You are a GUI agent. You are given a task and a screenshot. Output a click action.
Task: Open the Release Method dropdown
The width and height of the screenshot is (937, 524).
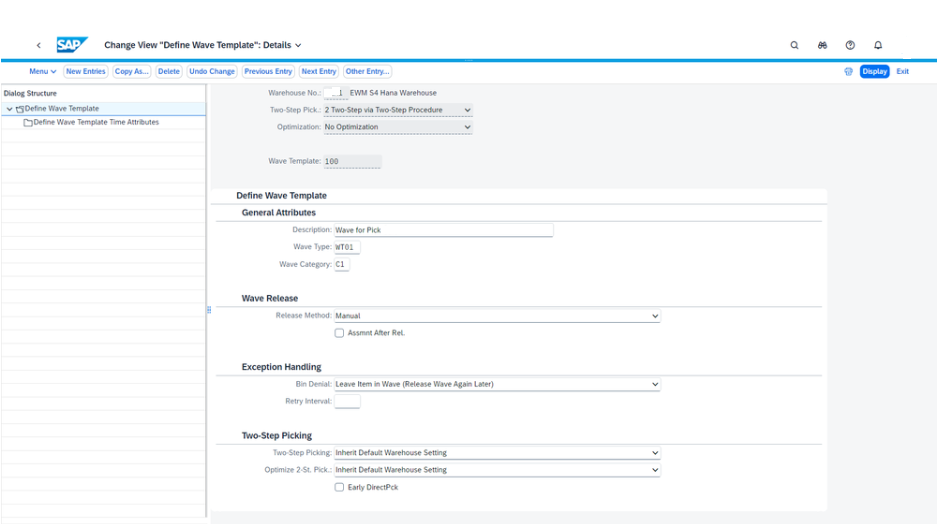[x=655, y=316]
